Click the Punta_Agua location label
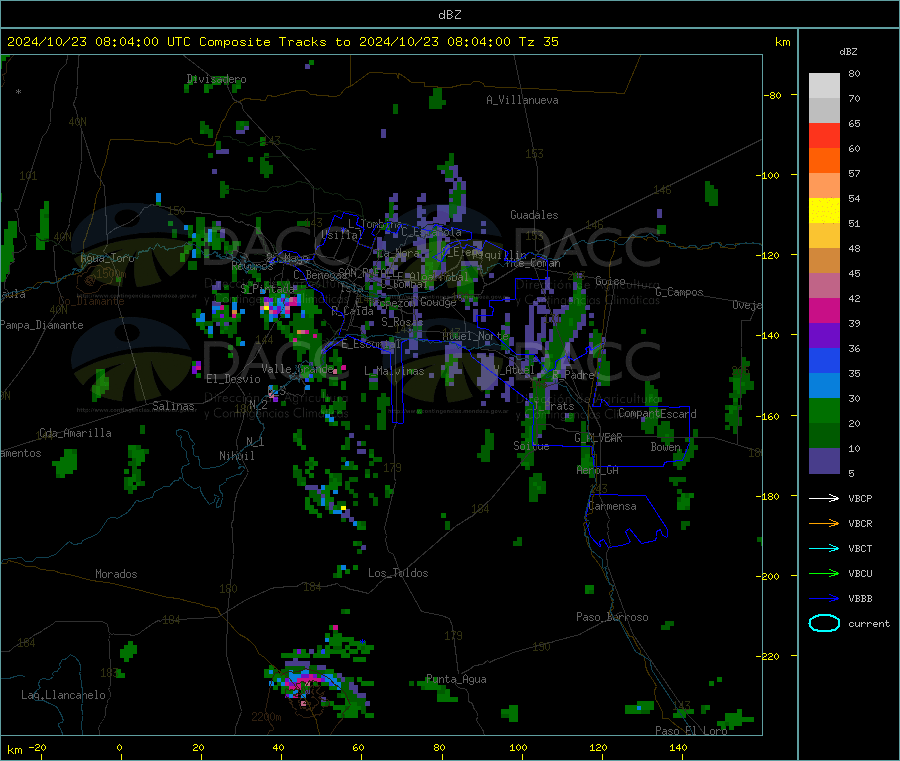Viewport: 900px width, 761px height. (456, 679)
